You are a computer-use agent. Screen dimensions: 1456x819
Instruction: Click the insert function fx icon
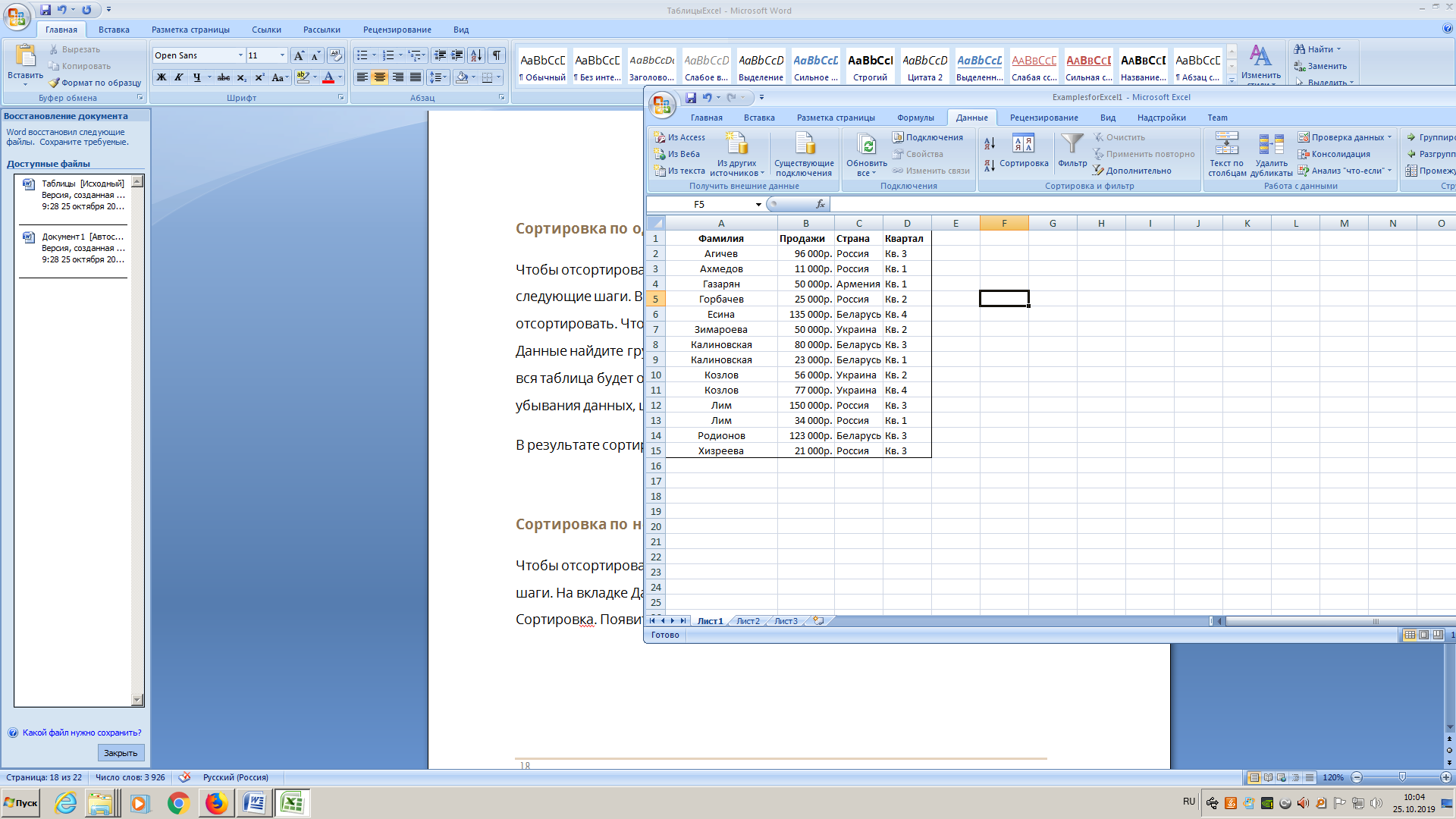(x=820, y=204)
